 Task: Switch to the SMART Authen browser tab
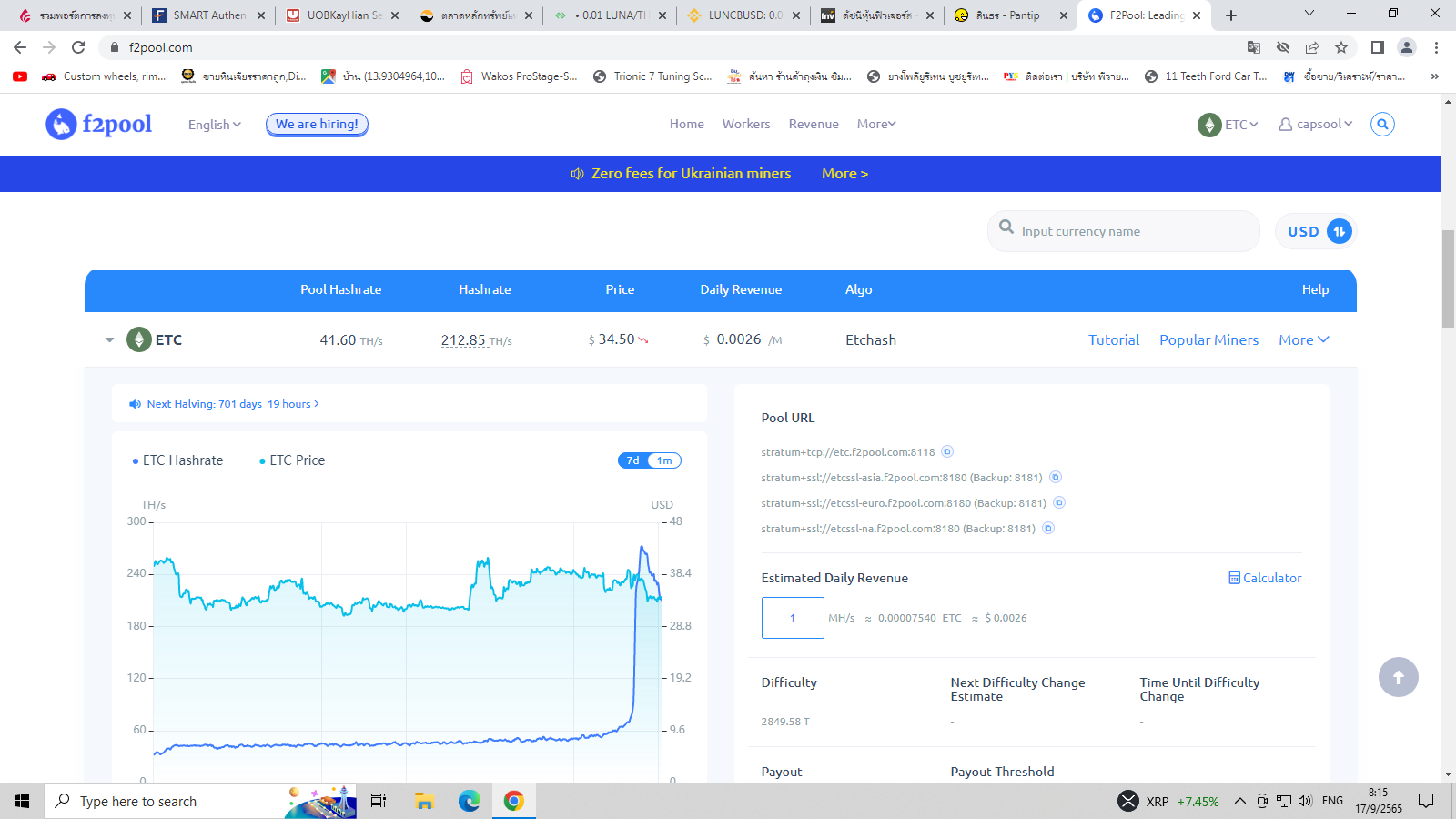click(208, 15)
